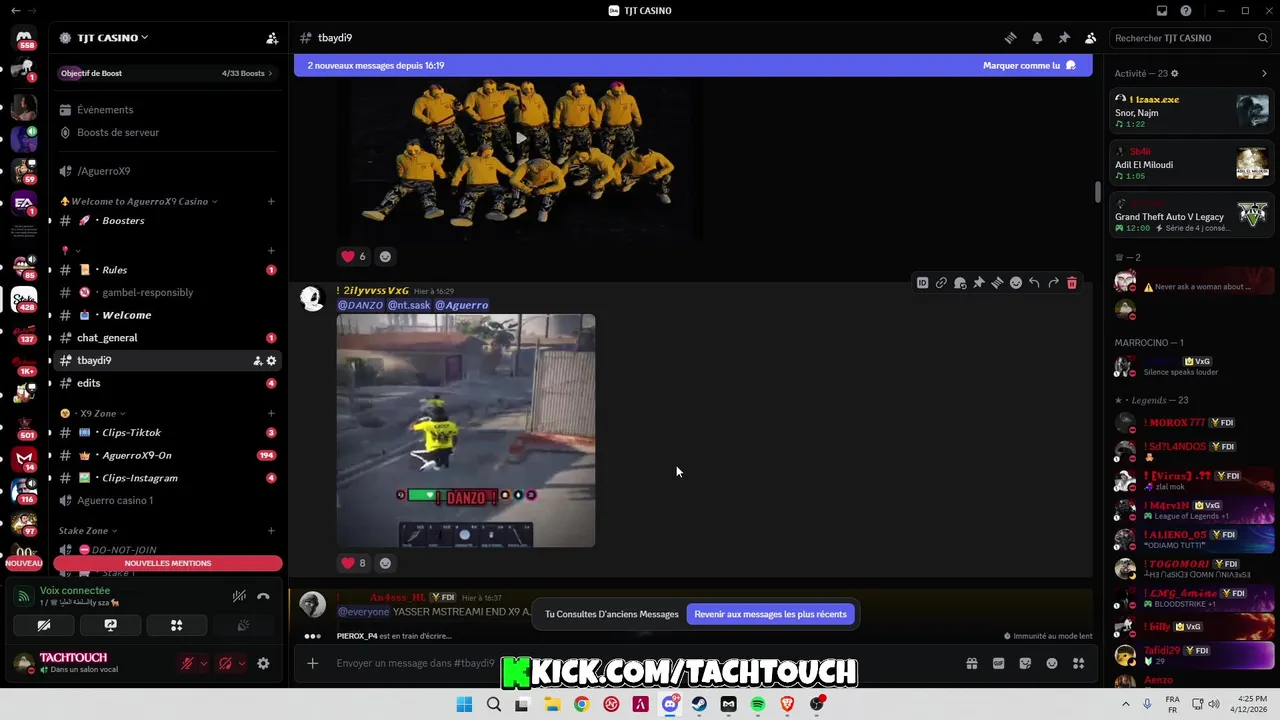Viewport: 1280px width, 720px height.
Task: Show pinned messages in header
Action: [1064, 38]
